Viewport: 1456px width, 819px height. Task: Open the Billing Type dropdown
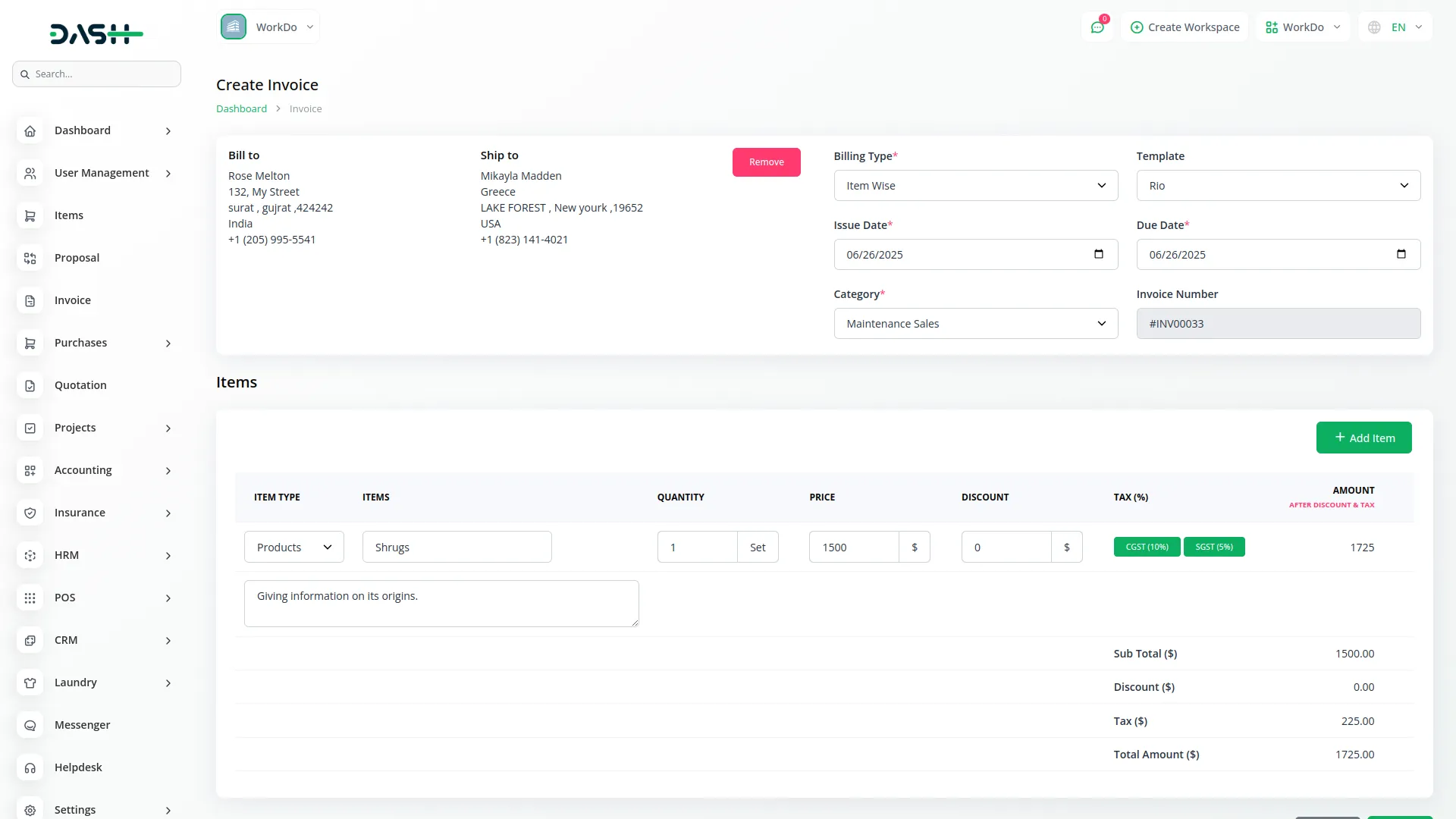(x=975, y=186)
